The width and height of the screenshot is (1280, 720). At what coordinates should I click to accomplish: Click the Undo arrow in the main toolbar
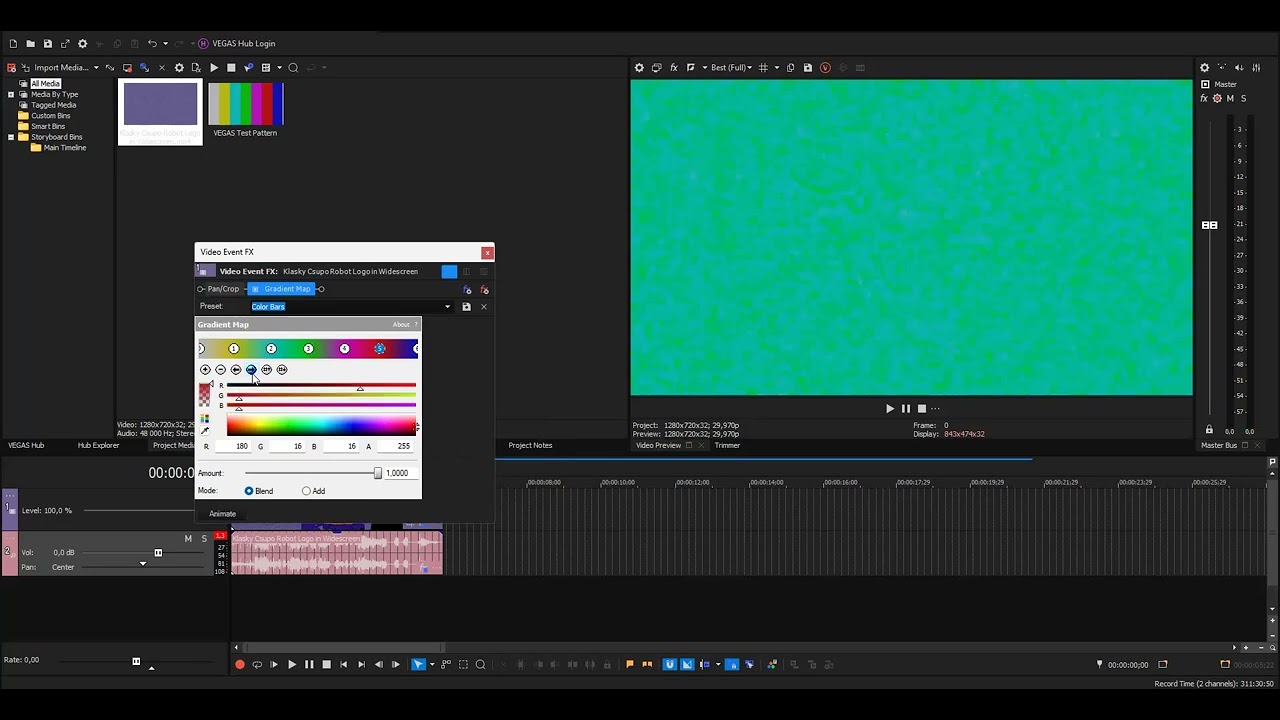[x=152, y=44]
